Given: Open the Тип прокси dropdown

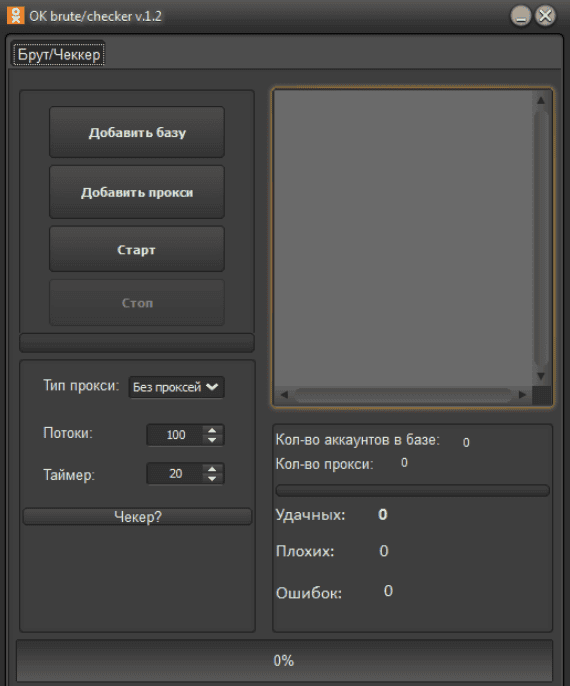Looking at the screenshot, I should pos(176,387).
